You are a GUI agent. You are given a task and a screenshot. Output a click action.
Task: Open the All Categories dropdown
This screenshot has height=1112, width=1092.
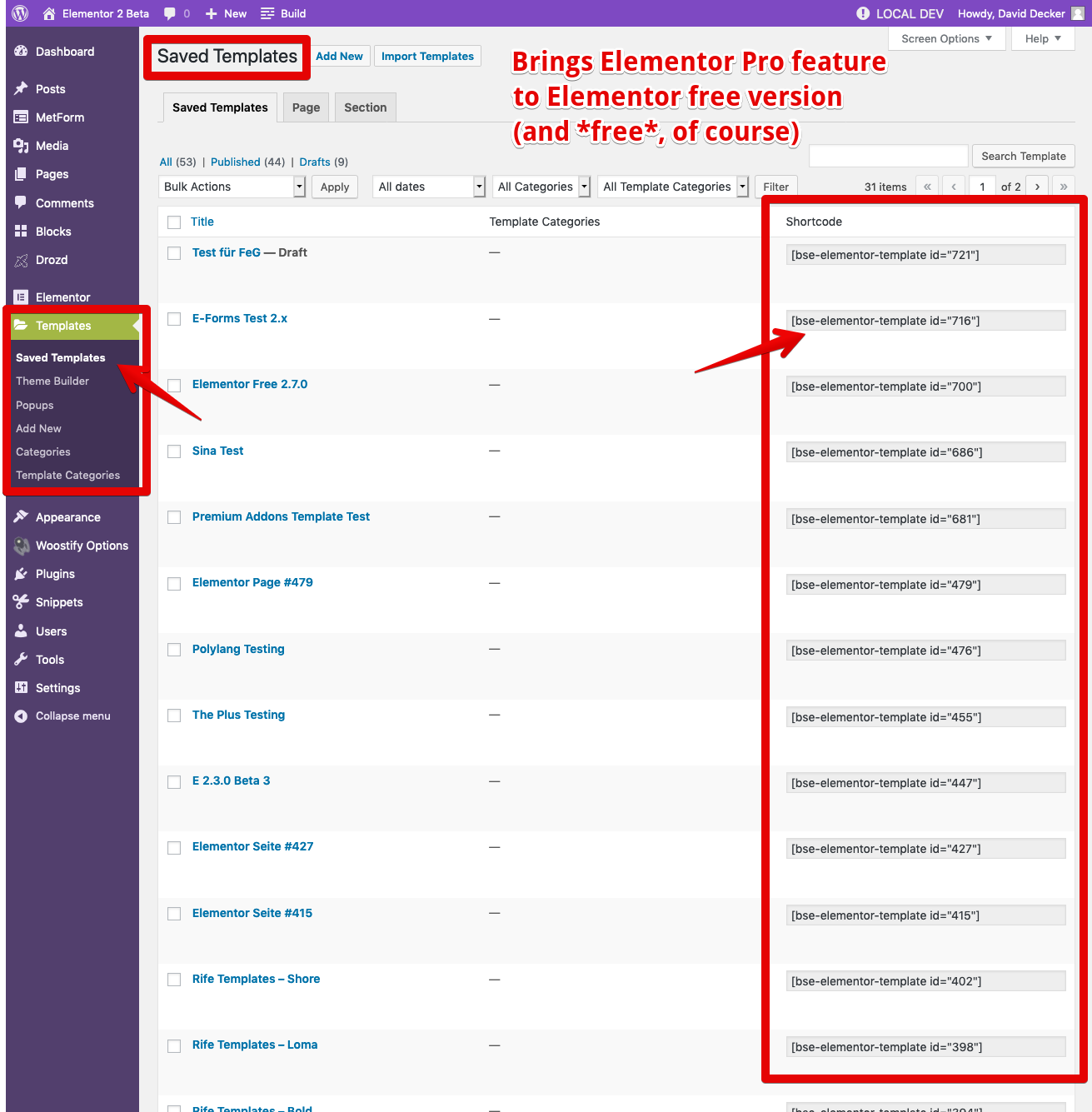541,187
